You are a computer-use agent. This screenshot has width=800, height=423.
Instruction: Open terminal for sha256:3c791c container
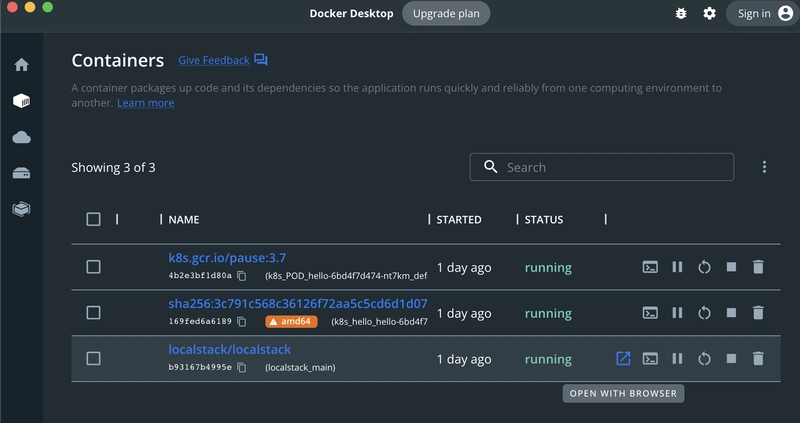pos(650,313)
